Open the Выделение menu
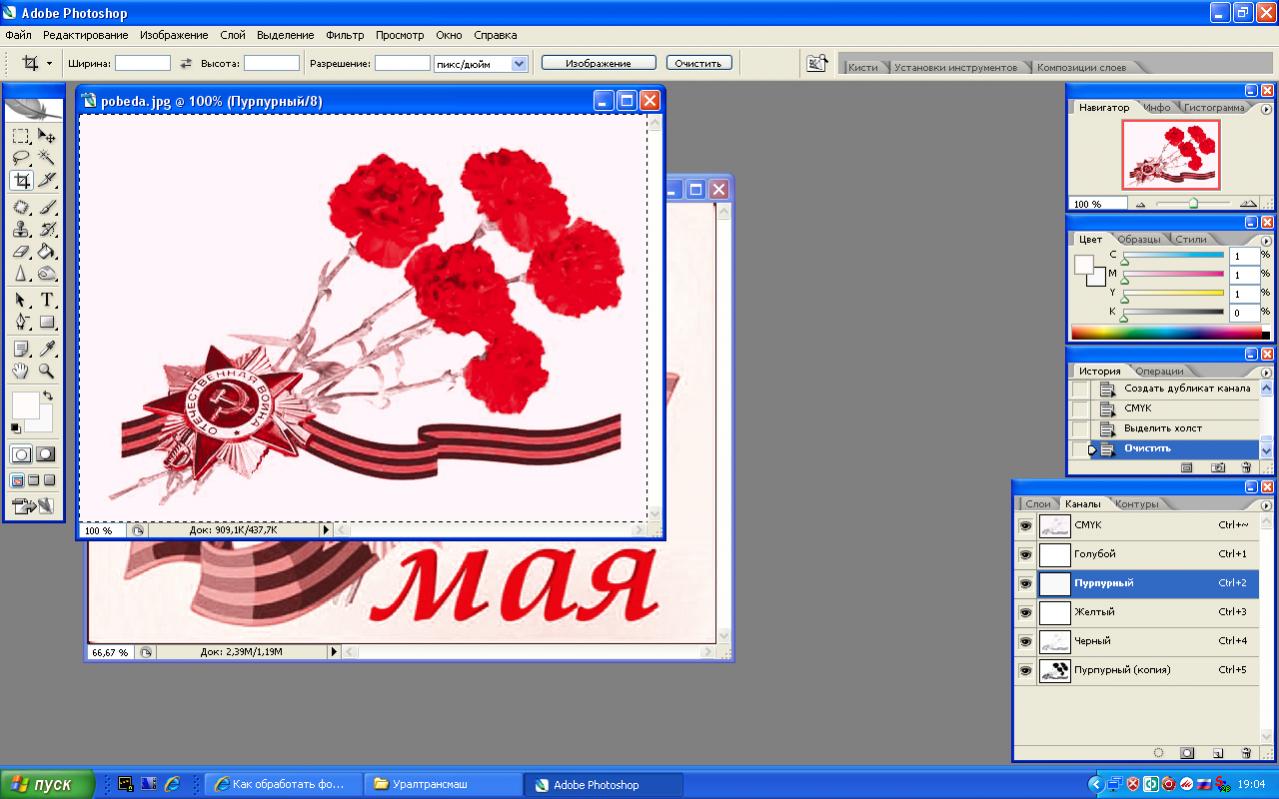This screenshot has width=1279, height=799. (285, 35)
